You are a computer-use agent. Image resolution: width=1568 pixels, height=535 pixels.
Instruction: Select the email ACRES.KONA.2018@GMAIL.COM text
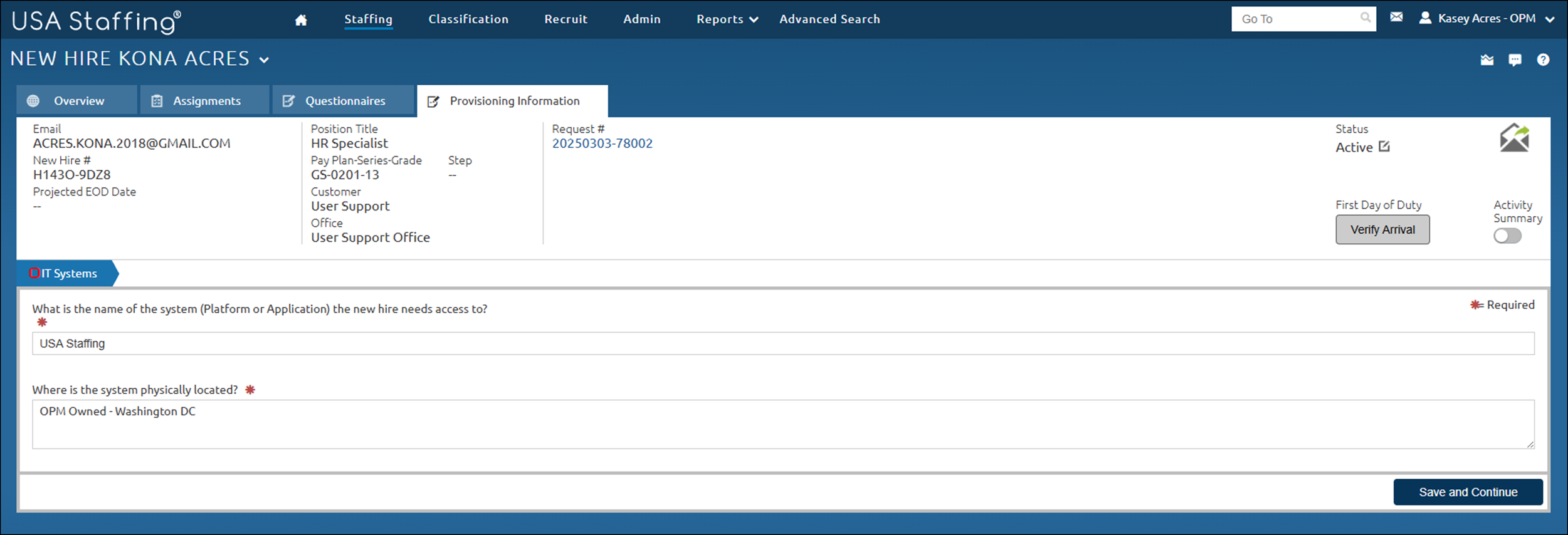[x=132, y=143]
